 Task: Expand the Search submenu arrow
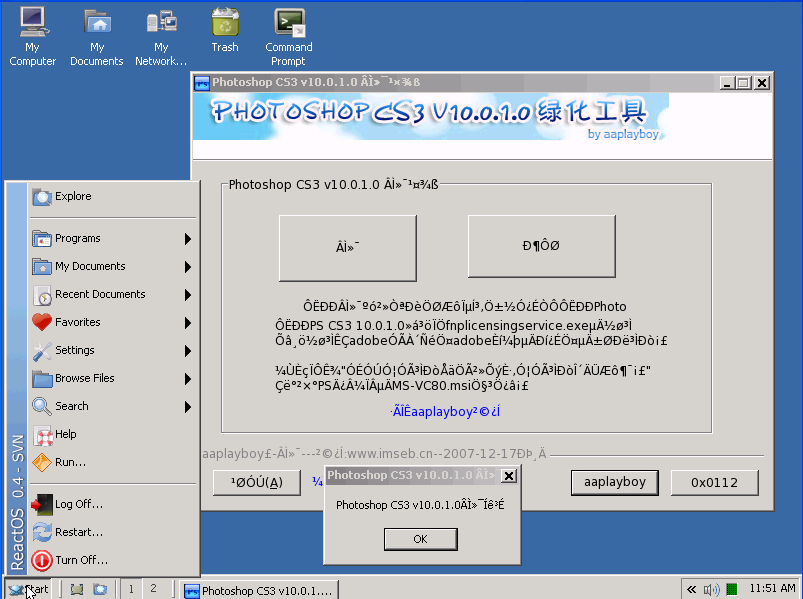pyautogui.click(x=188, y=407)
